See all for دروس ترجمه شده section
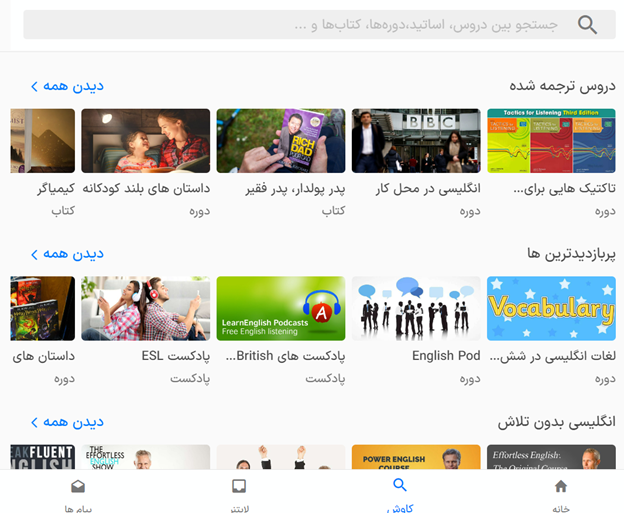This screenshot has width=624, height=513. click(67, 86)
